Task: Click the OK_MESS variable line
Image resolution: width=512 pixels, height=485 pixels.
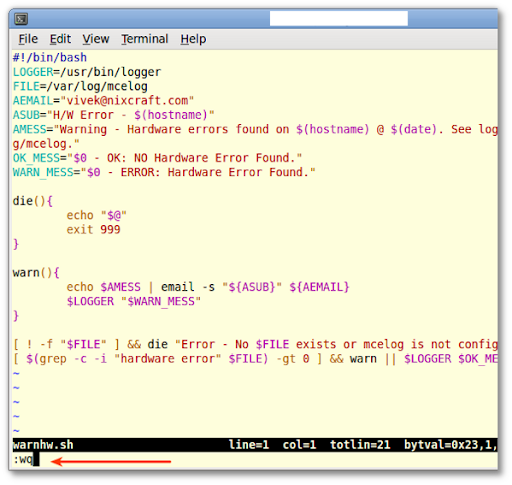Action: click(x=157, y=158)
